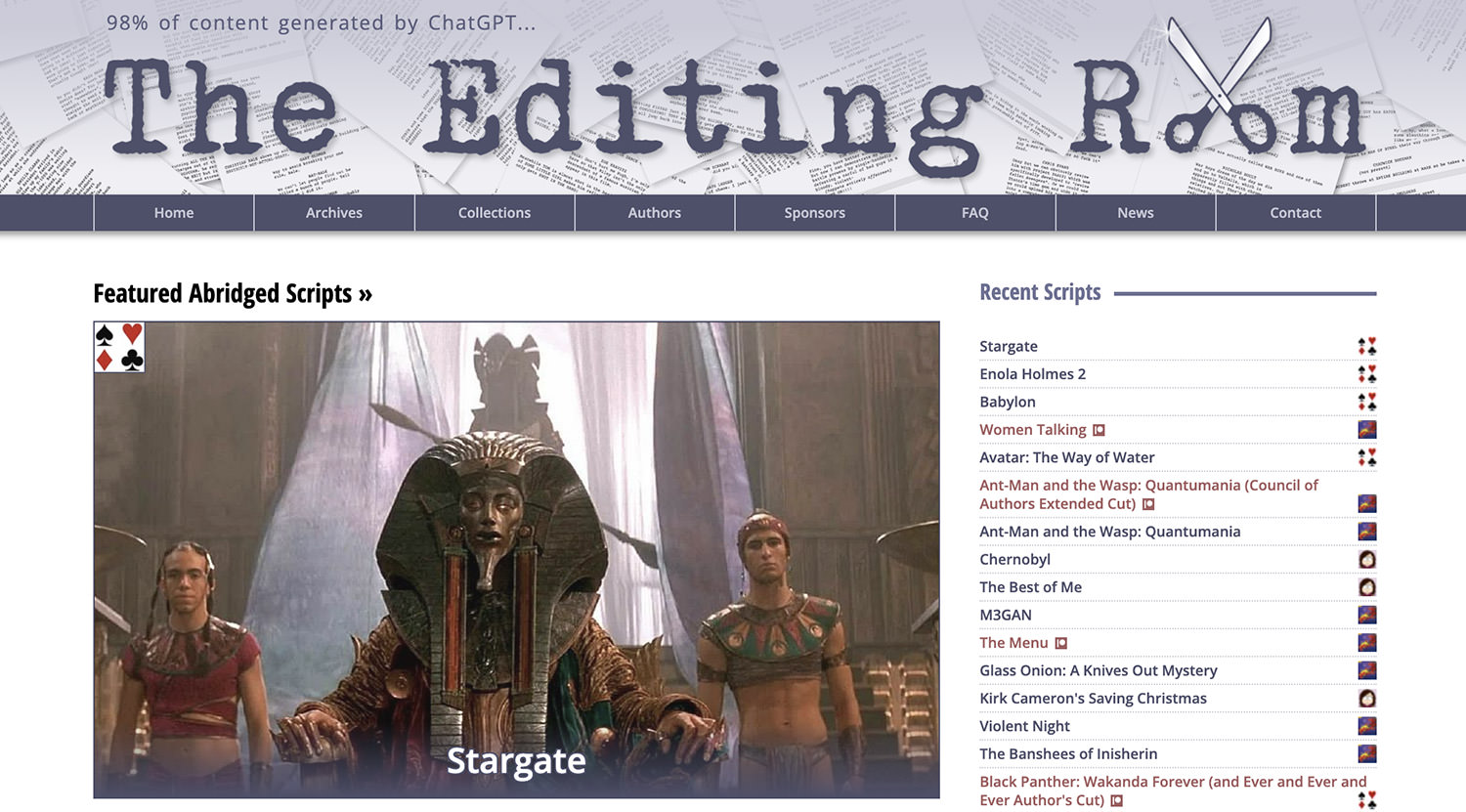Click author avatar beside Quantumania Extended Cut
This screenshot has height=812, width=1466.
[1367, 504]
